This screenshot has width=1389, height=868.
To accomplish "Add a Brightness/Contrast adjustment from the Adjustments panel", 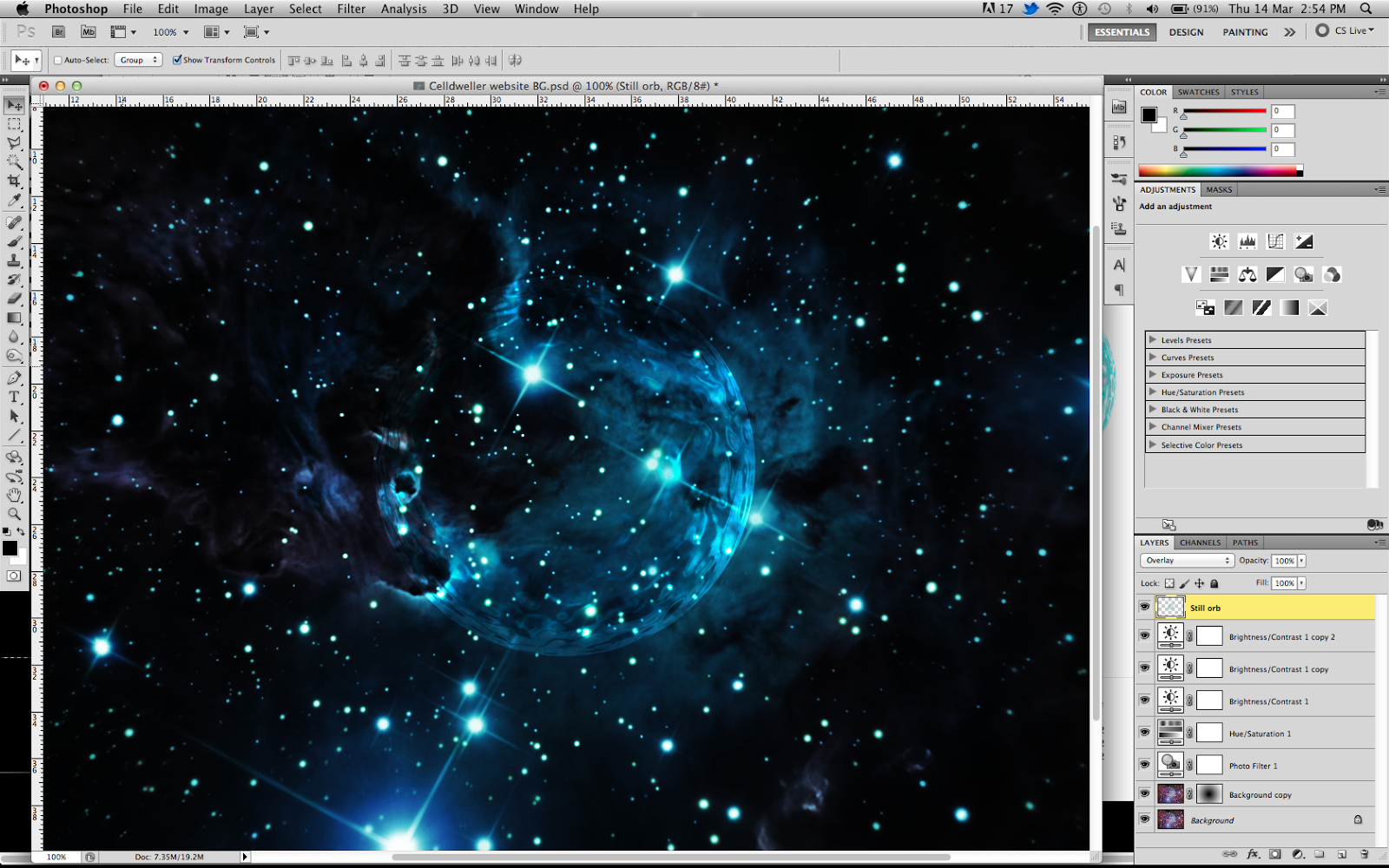I will [1220, 241].
